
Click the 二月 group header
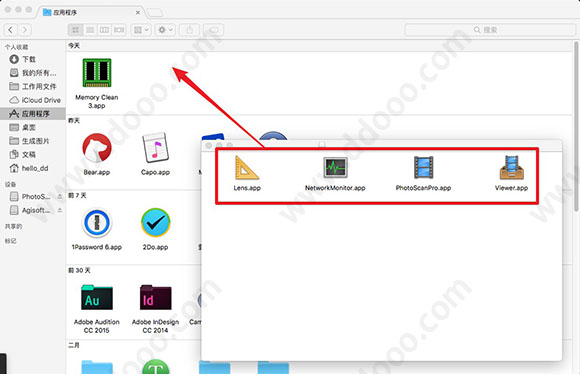74,345
